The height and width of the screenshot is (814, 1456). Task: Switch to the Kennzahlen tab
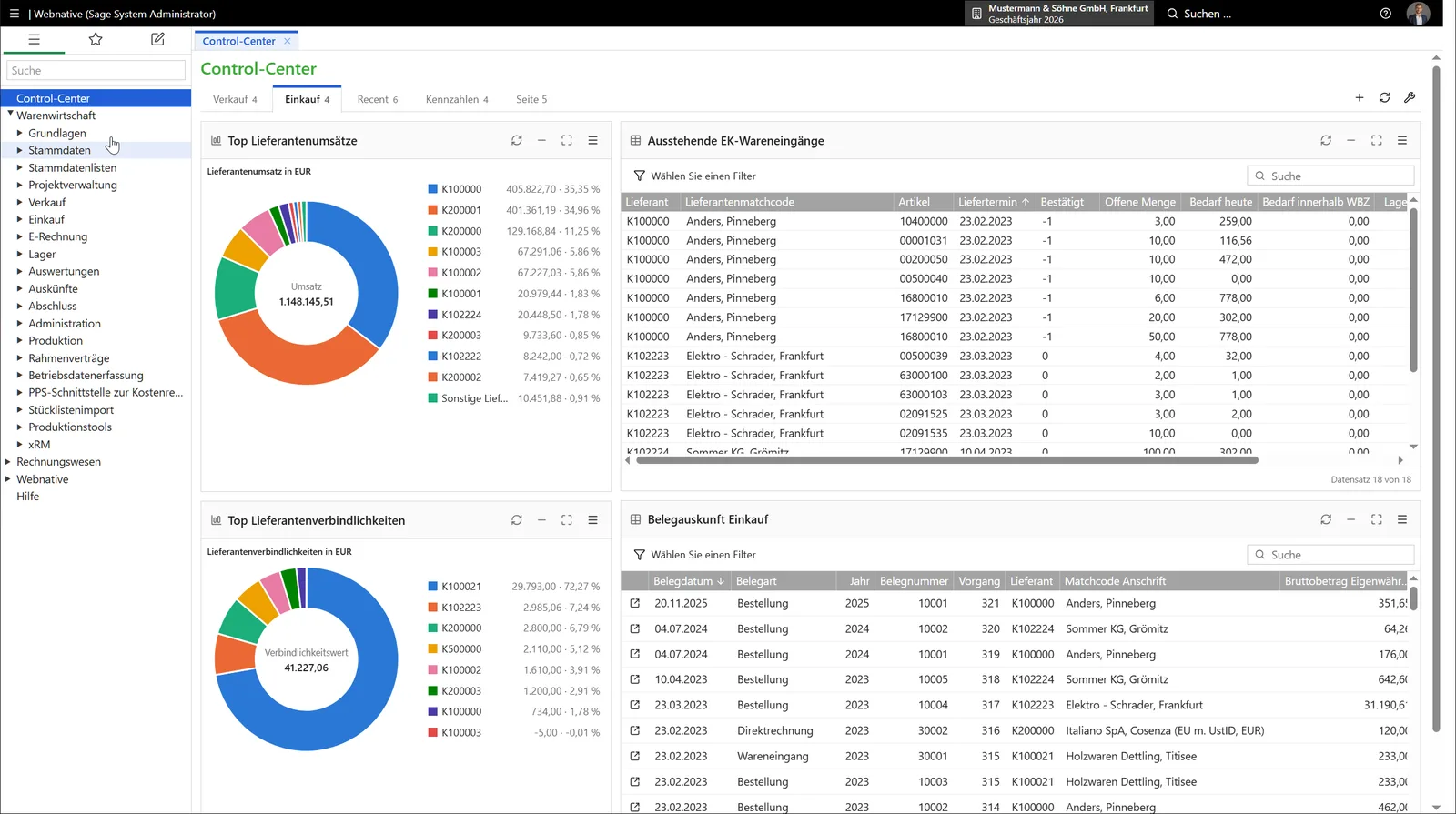457,99
